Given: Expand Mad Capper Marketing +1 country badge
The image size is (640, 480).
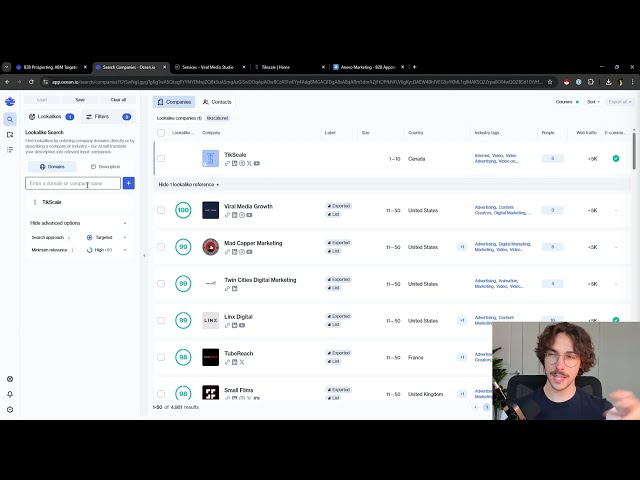Looking at the screenshot, I should pyautogui.click(x=462, y=247).
